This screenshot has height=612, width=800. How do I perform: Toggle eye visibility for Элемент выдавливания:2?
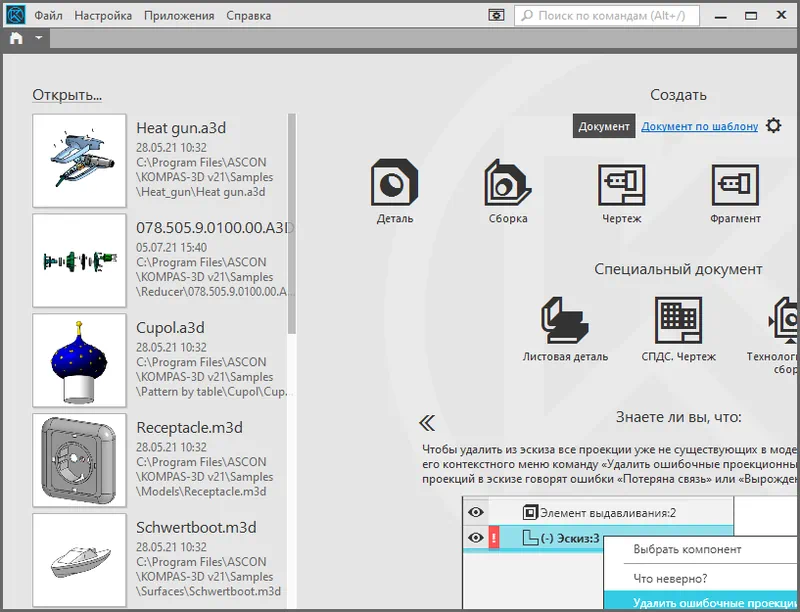point(476,512)
